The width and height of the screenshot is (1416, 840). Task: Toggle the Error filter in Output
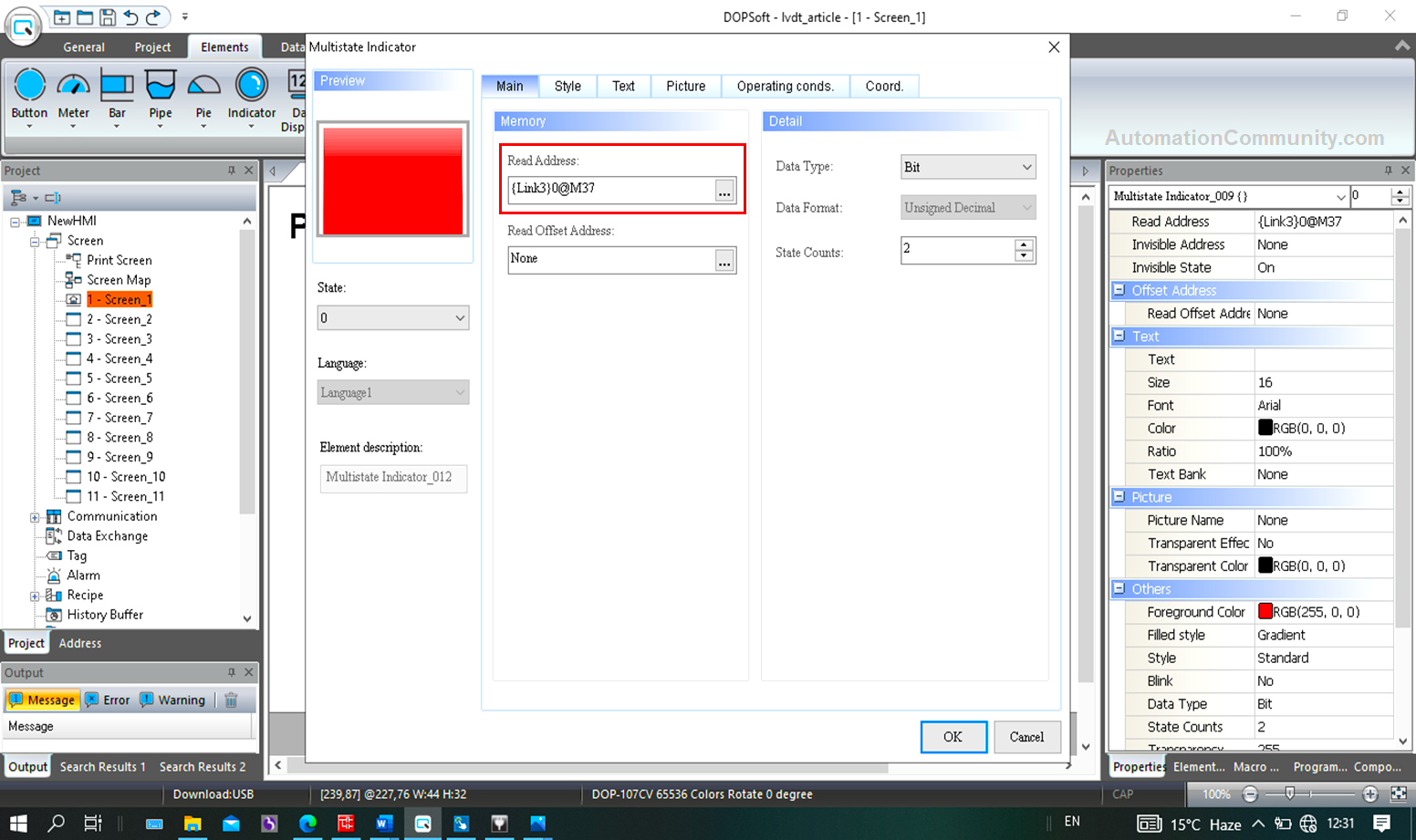(x=108, y=700)
